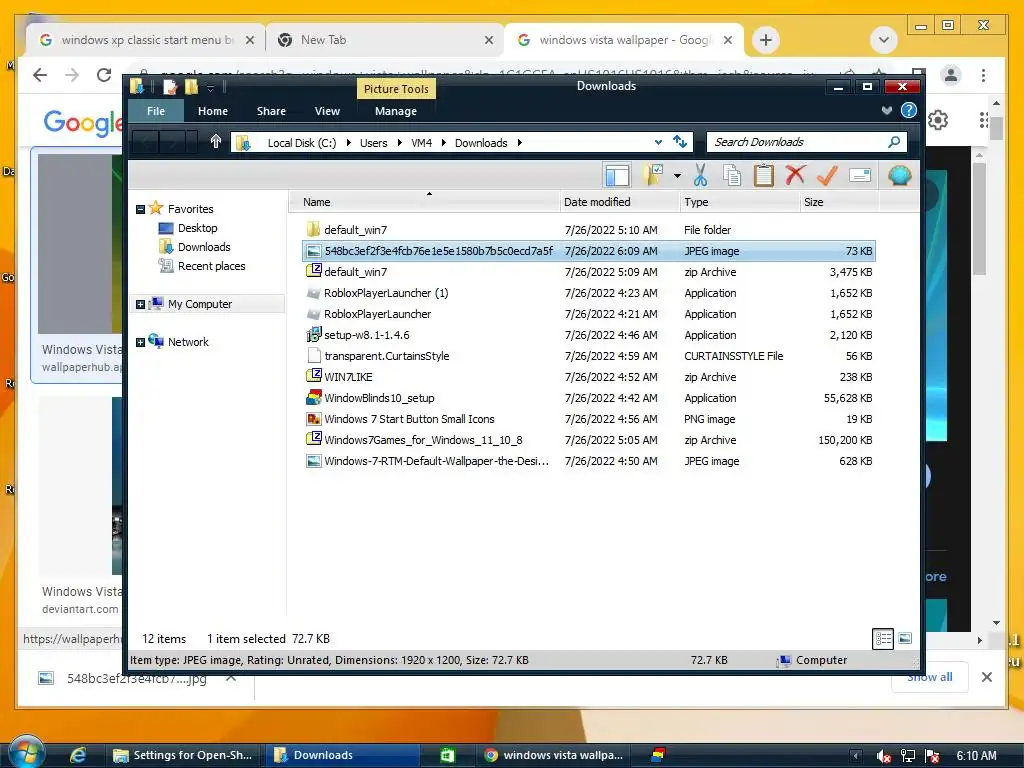Click the Windows Start orb
This screenshot has width=1024, height=768.
pos(26,753)
